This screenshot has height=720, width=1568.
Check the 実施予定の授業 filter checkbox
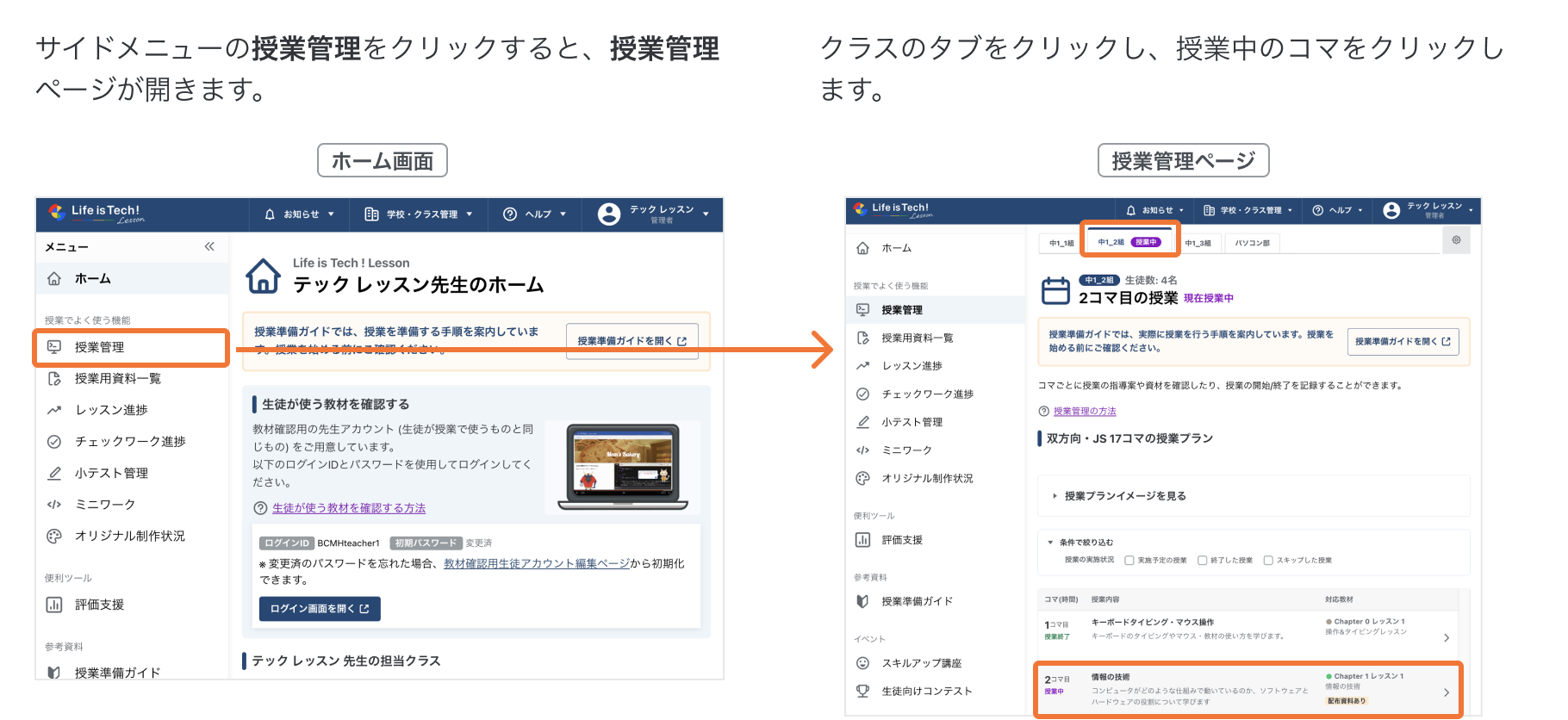(x=1129, y=561)
